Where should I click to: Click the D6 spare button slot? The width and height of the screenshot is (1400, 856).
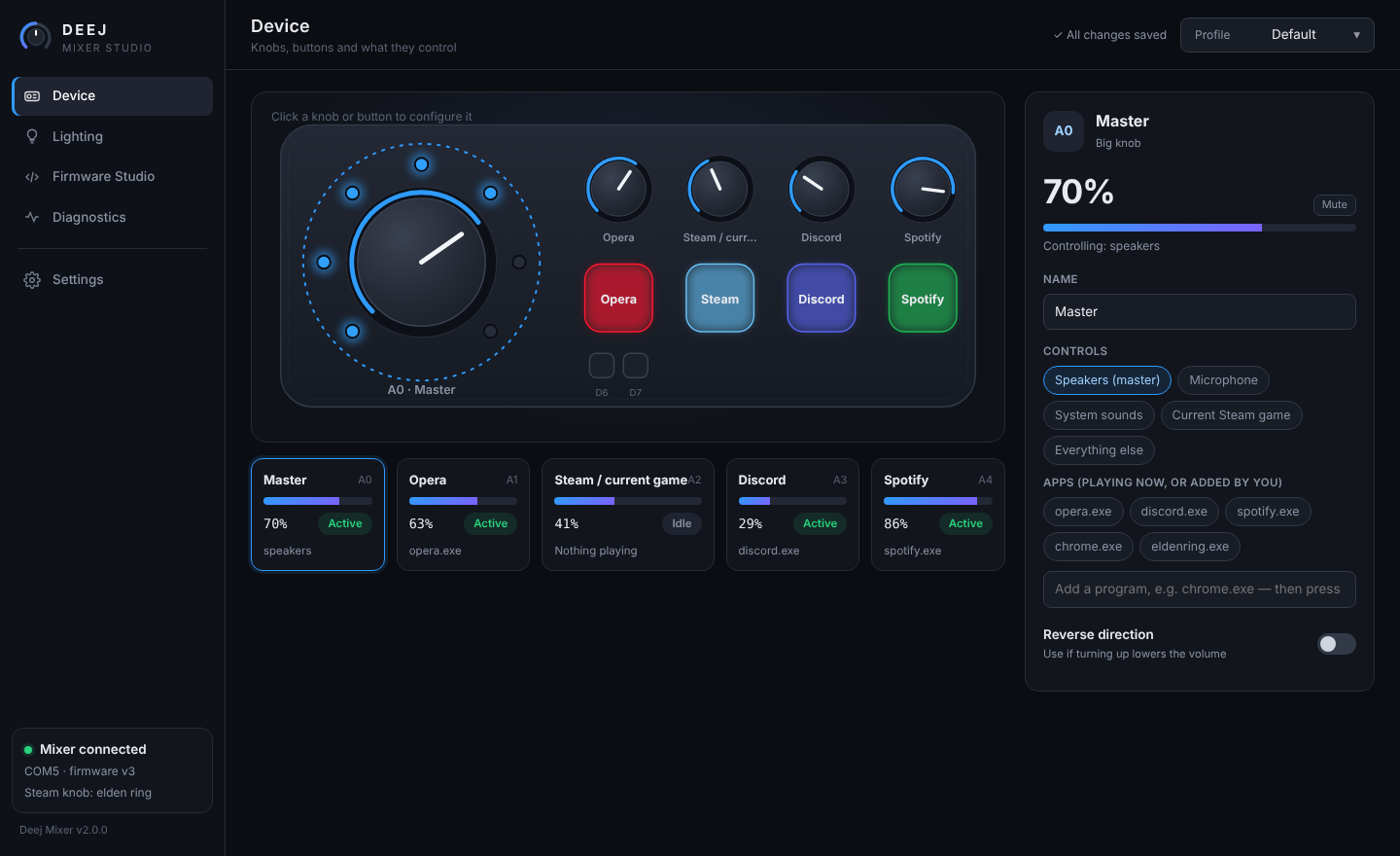[602, 366]
